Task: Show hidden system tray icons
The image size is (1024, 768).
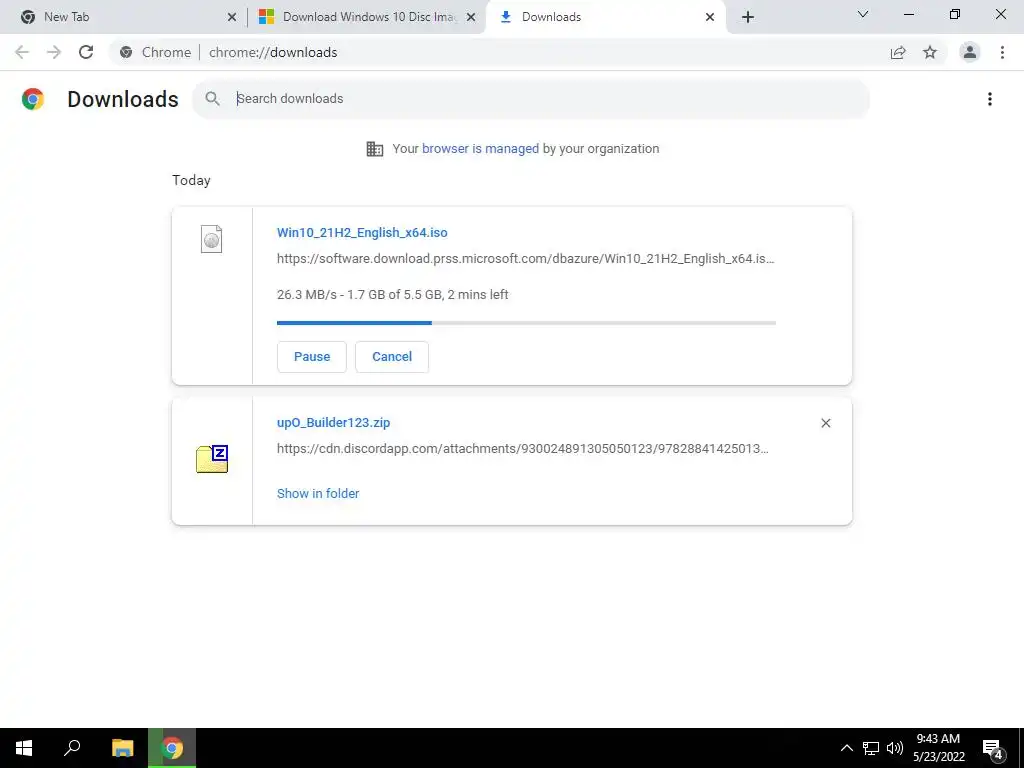Action: (846, 748)
